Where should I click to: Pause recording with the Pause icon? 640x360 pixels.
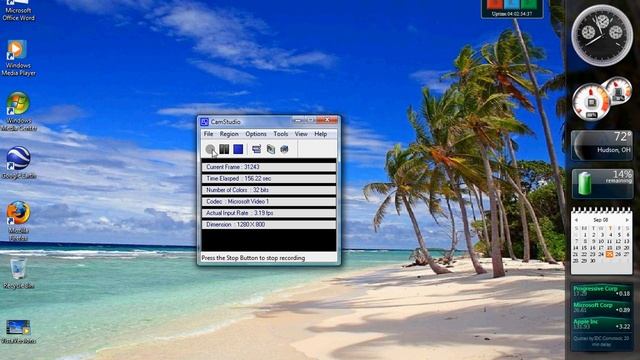(224, 149)
